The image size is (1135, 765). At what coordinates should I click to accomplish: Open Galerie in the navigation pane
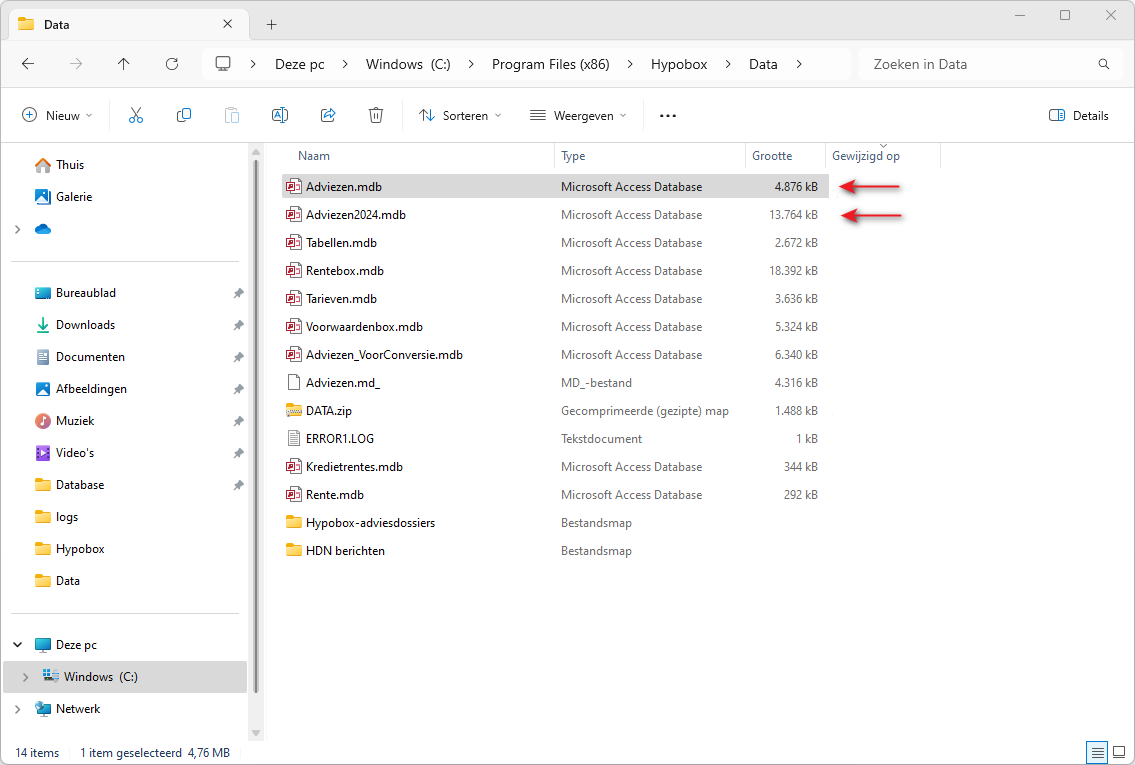[x=75, y=197]
